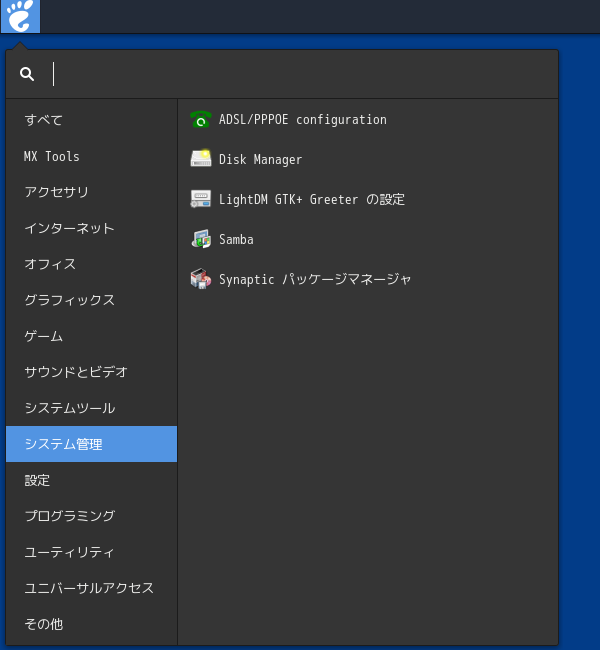Open the 設定 category
This screenshot has height=650, width=600.
point(92,480)
